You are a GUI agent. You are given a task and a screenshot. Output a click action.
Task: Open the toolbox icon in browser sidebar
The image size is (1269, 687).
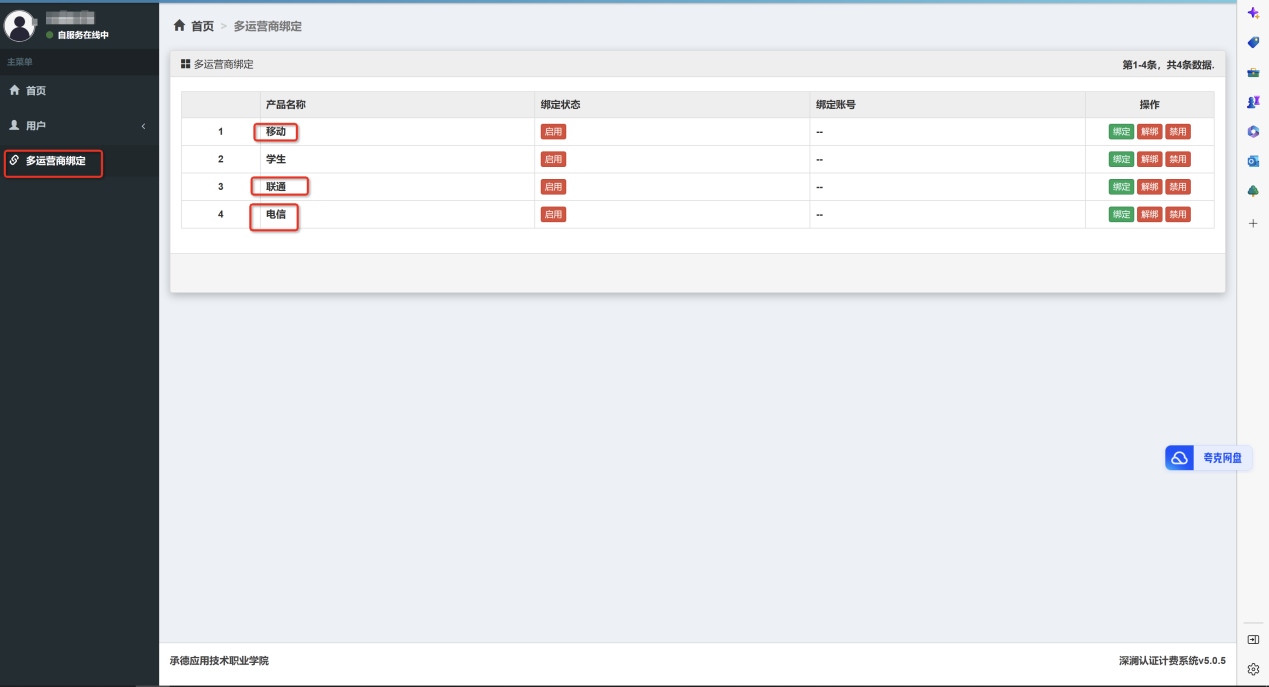coord(1253,73)
